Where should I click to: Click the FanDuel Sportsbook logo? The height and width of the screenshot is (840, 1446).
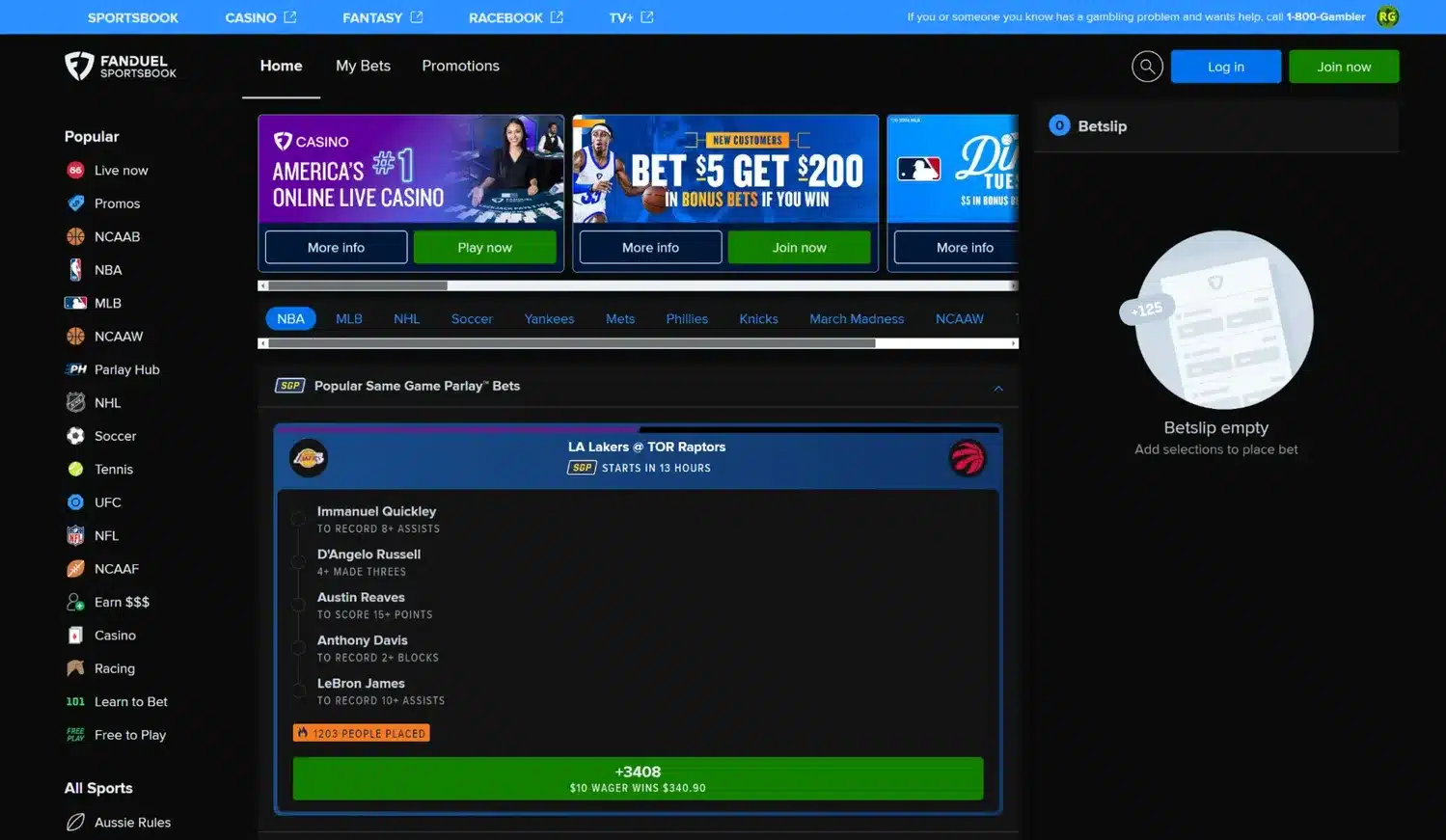click(x=121, y=66)
